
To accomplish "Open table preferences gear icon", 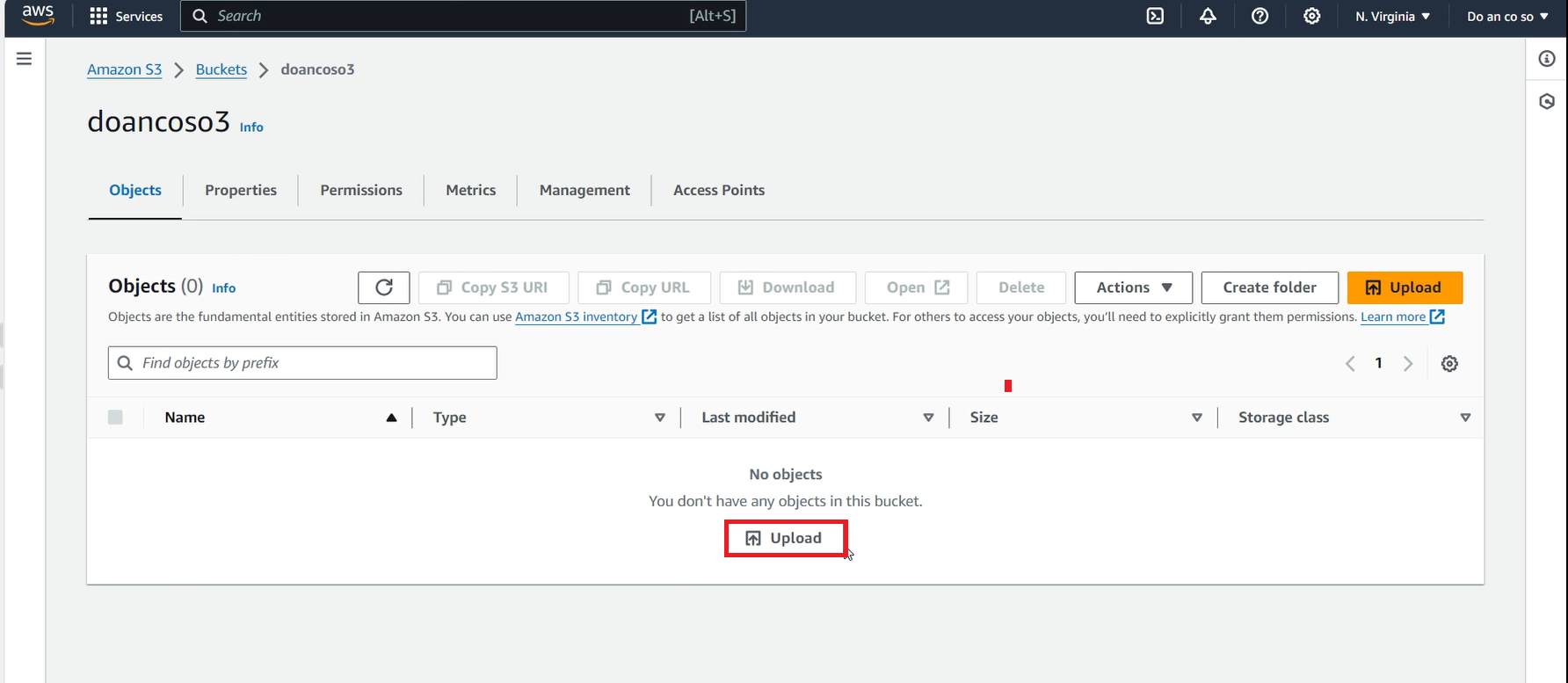I will coord(1449,364).
